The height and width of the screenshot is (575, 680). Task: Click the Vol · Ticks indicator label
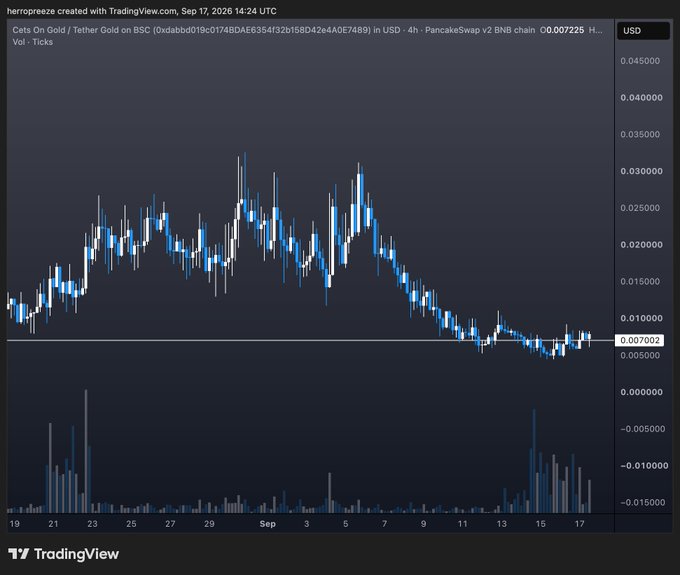[33, 42]
